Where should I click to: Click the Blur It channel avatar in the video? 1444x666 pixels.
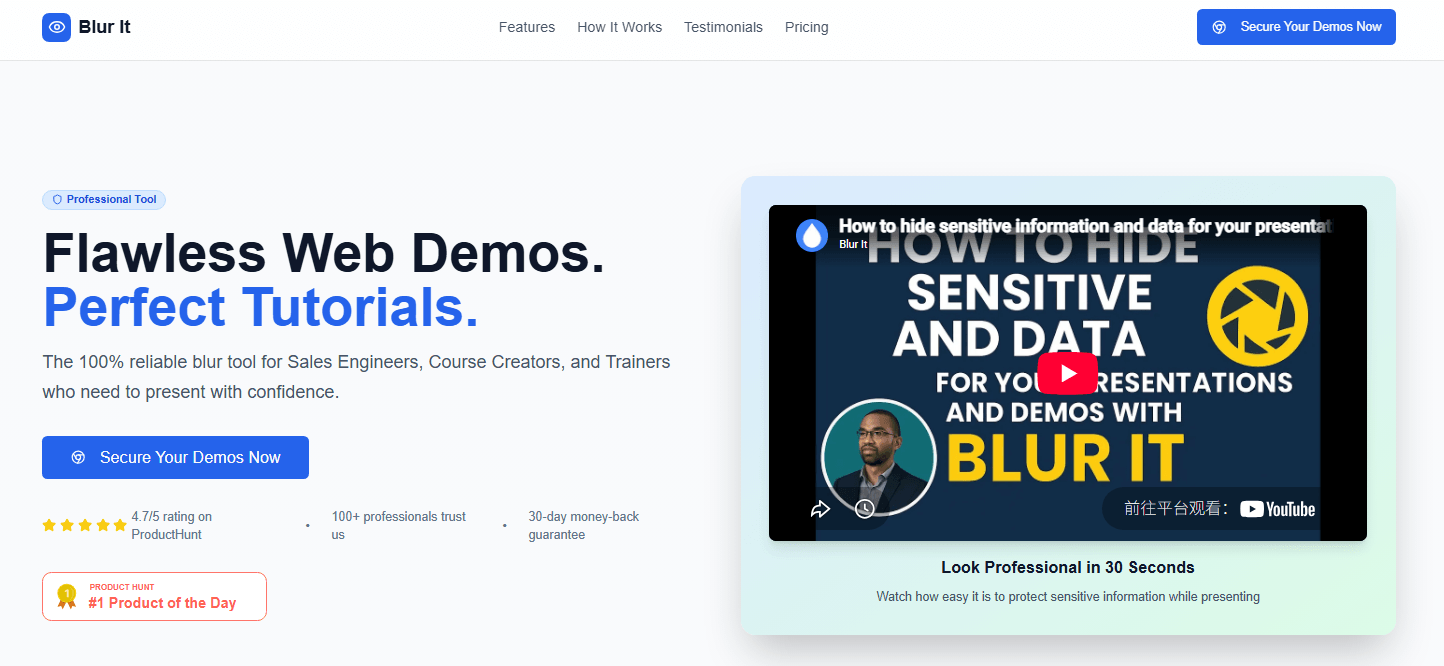pos(812,235)
